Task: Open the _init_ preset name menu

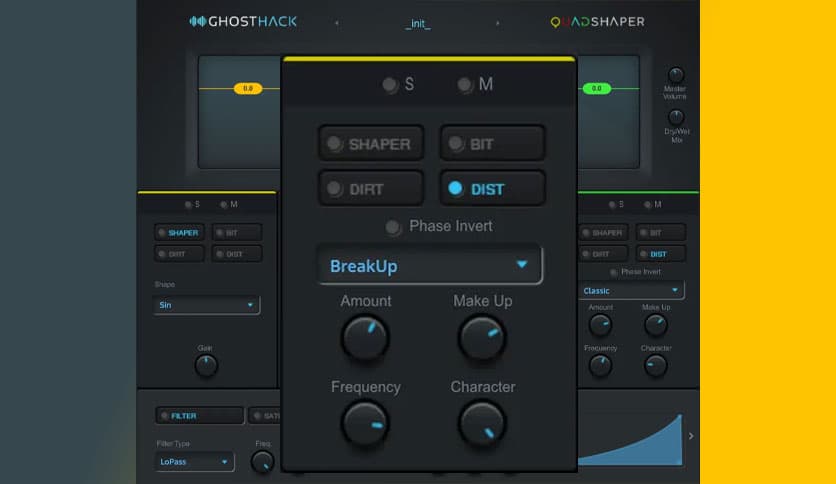Action: click(x=417, y=23)
